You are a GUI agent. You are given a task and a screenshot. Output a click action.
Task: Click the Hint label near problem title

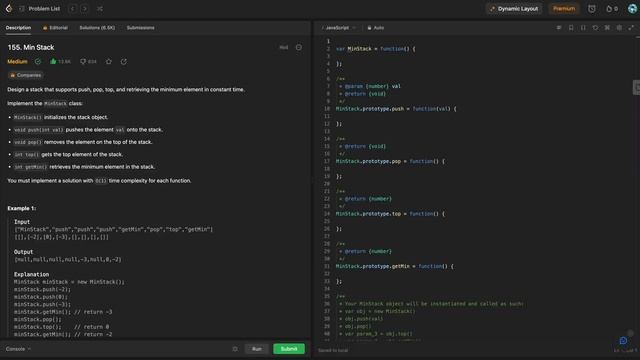pyautogui.click(x=284, y=47)
